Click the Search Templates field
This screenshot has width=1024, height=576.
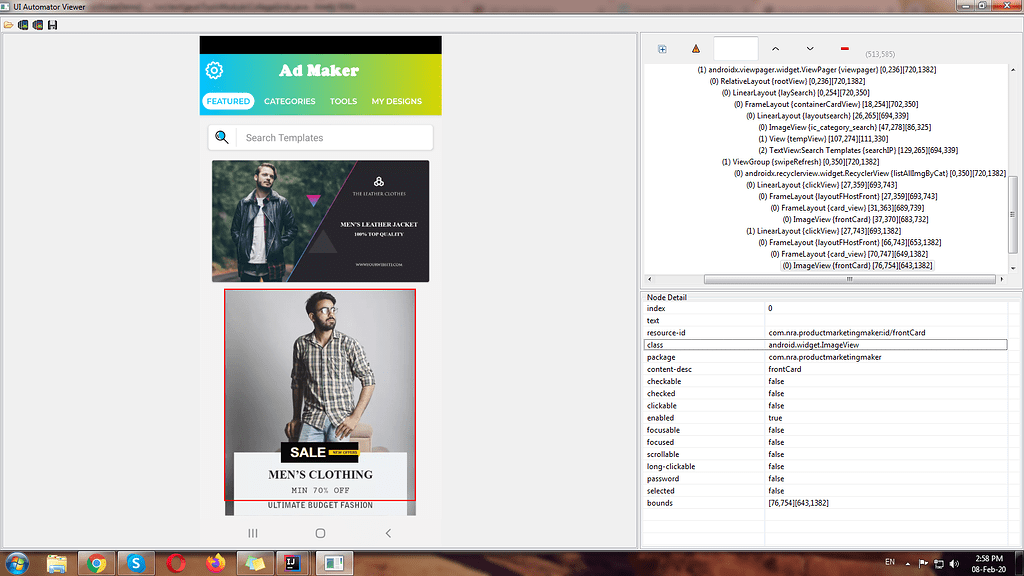tap(335, 138)
